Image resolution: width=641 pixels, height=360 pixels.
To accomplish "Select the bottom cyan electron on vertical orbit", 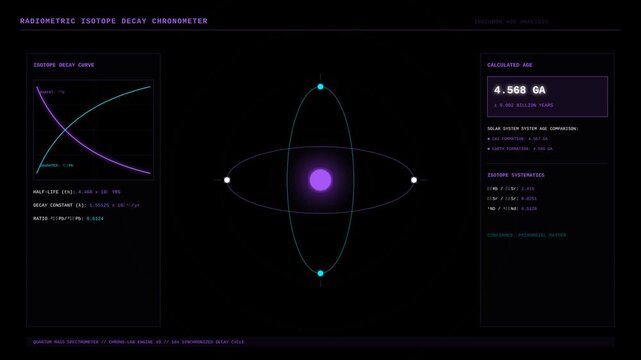I will [x=320, y=273].
